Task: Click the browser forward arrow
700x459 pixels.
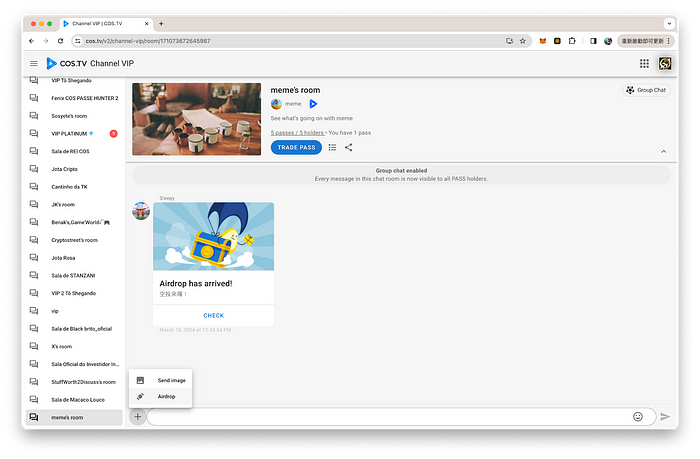Action: (46, 41)
